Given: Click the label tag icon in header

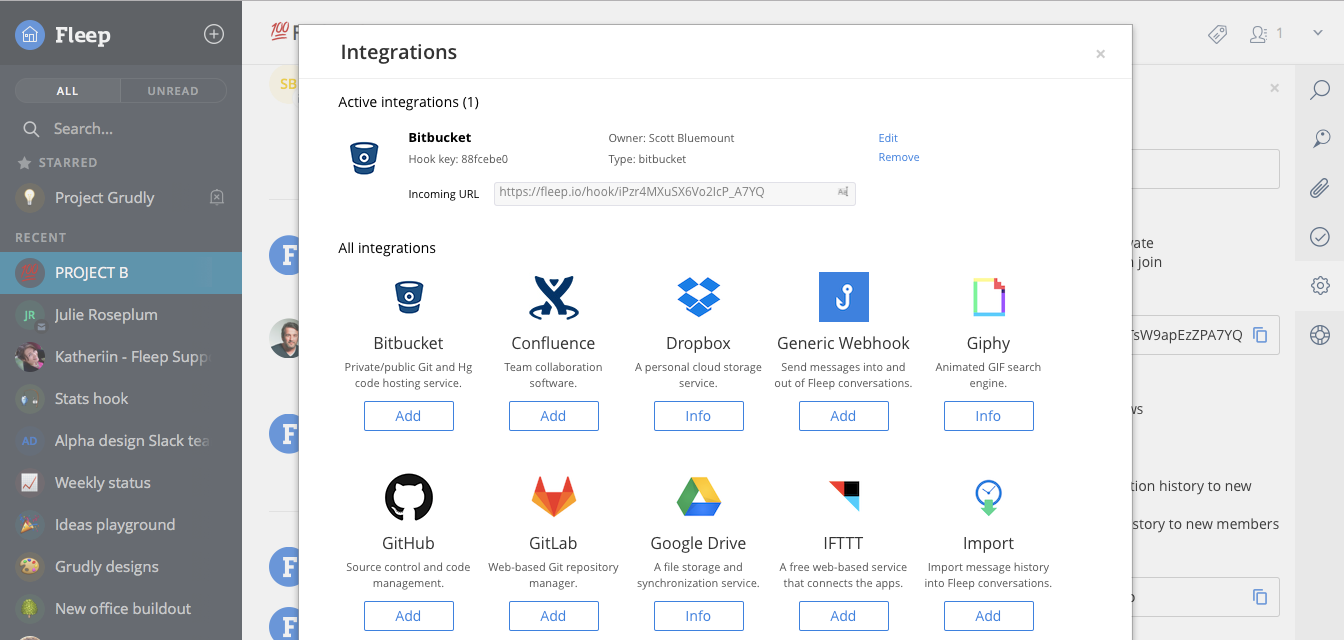Looking at the screenshot, I should [1217, 34].
